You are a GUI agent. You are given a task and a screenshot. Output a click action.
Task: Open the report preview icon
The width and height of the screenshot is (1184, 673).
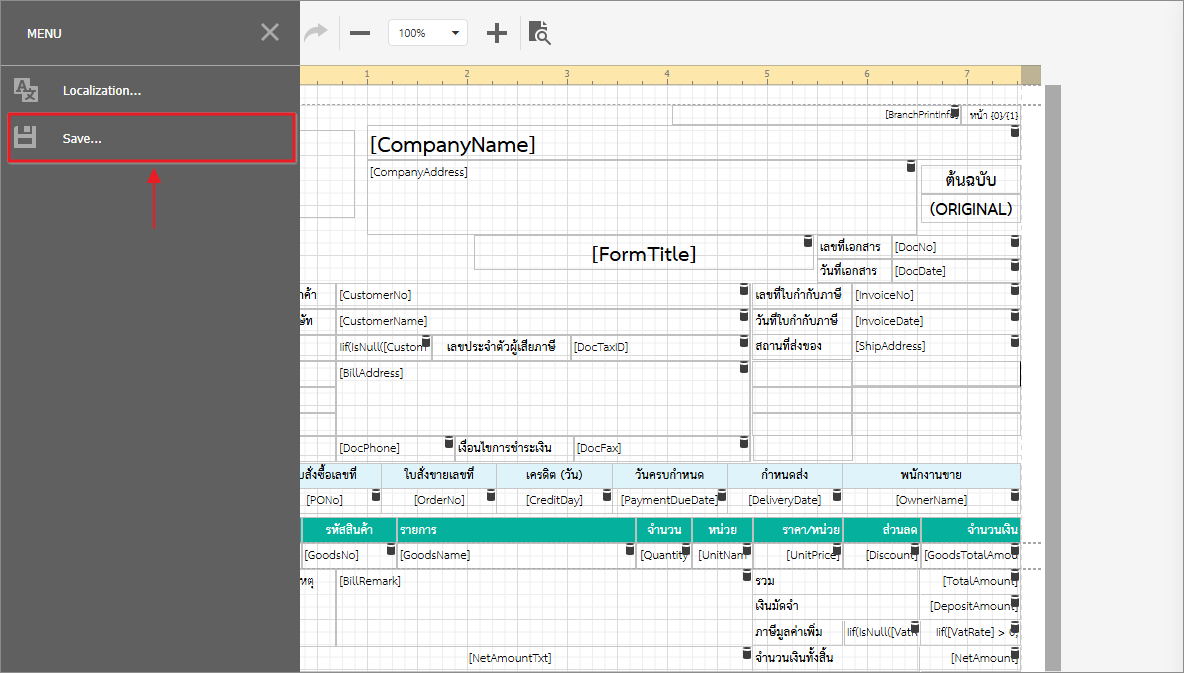click(x=539, y=33)
